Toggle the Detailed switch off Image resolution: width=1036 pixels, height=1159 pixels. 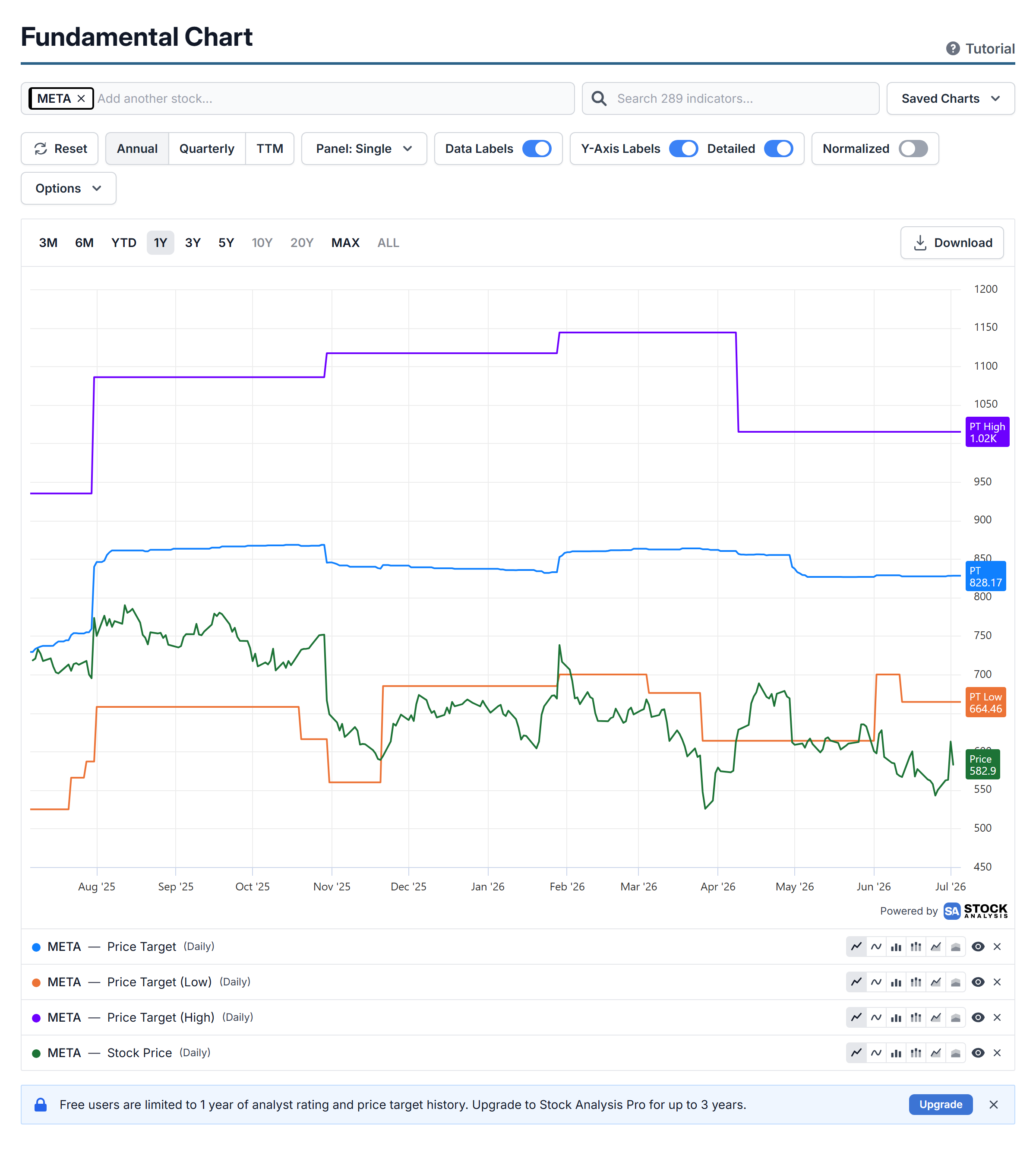[778, 149]
